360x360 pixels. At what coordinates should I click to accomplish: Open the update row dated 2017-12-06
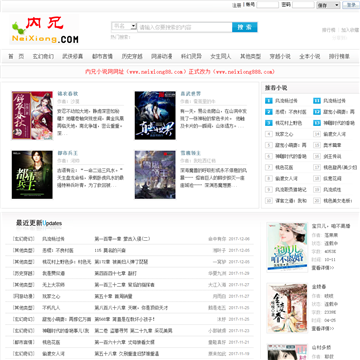(x=129, y=239)
